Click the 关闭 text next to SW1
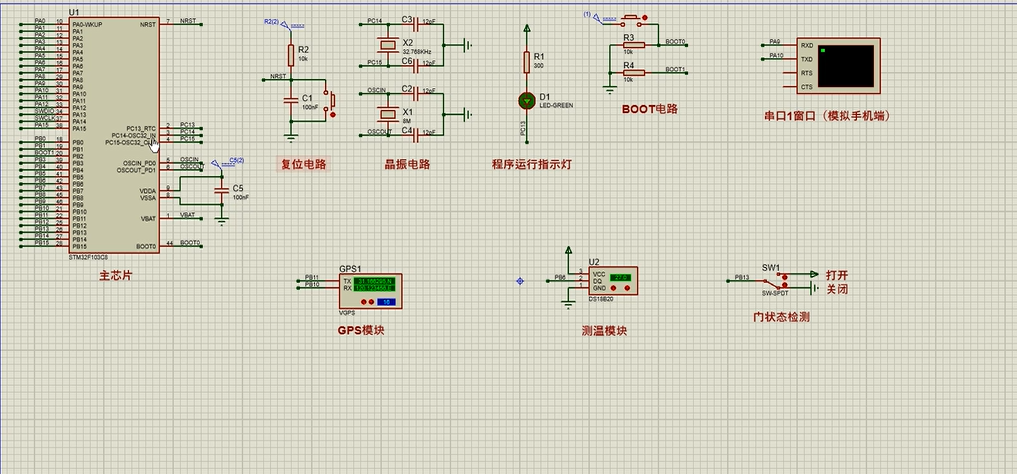Image resolution: width=1017 pixels, height=474 pixels. 837,289
